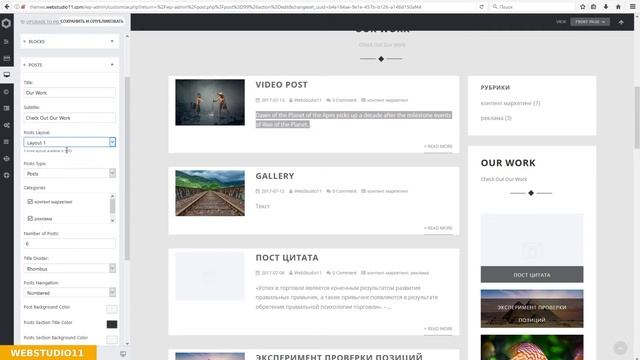The height and width of the screenshot is (360, 640).
Task: Check the реклама category checkbox
Action: tap(30, 218)
